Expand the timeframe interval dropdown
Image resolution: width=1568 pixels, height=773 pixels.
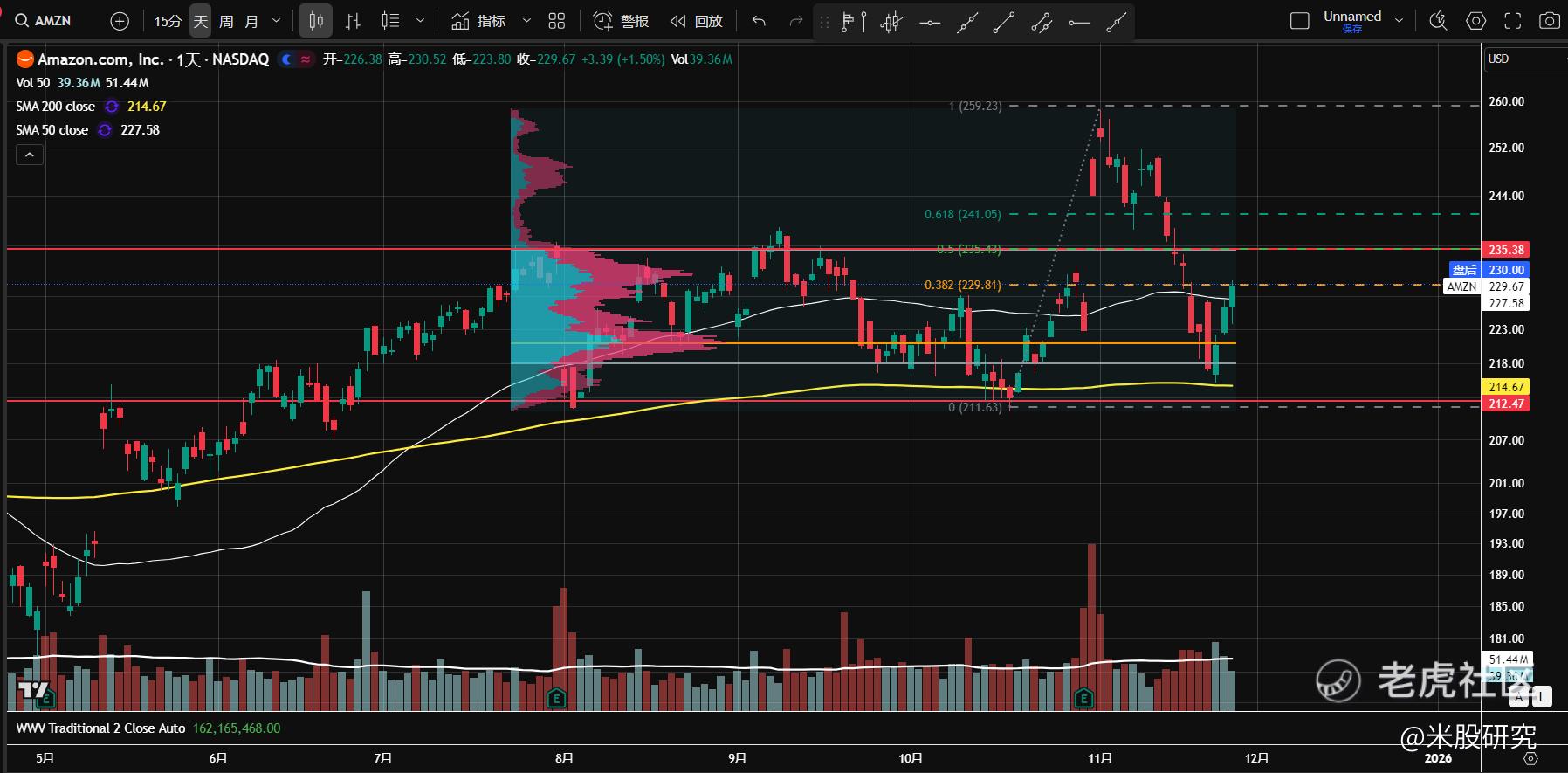point(277,21)
